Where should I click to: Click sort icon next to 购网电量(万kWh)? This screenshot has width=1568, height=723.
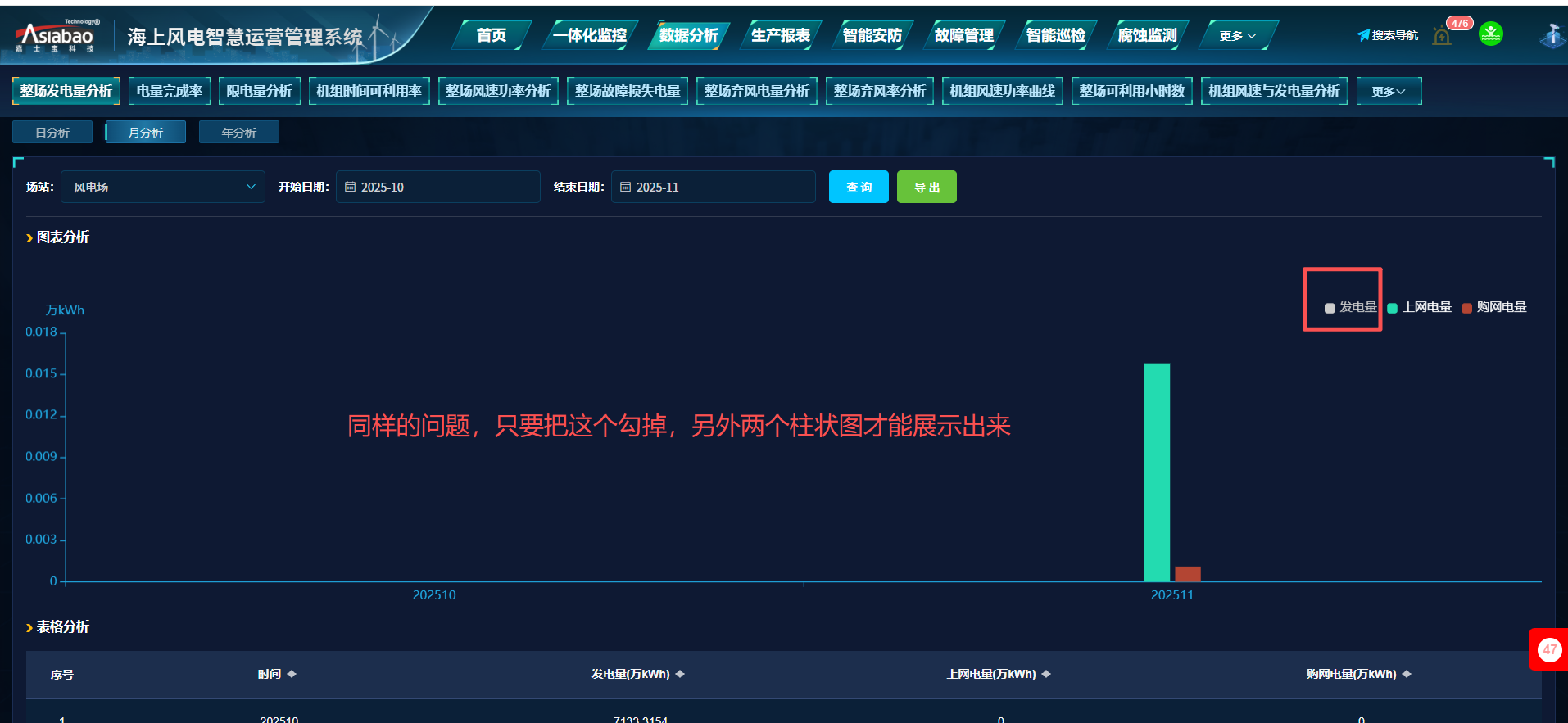(1407, 674)
